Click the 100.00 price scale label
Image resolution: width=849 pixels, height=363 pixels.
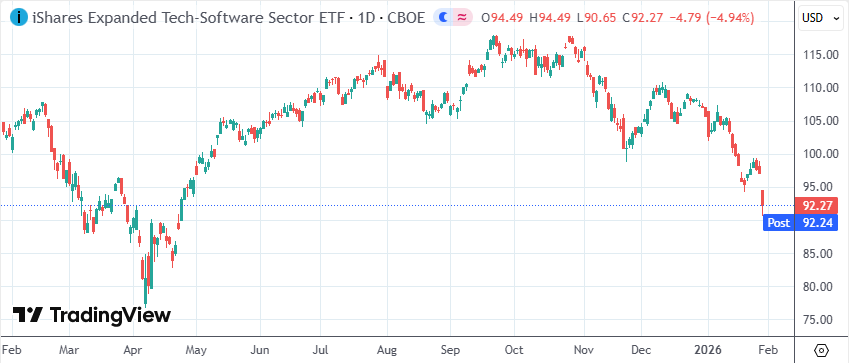(817, 154)
